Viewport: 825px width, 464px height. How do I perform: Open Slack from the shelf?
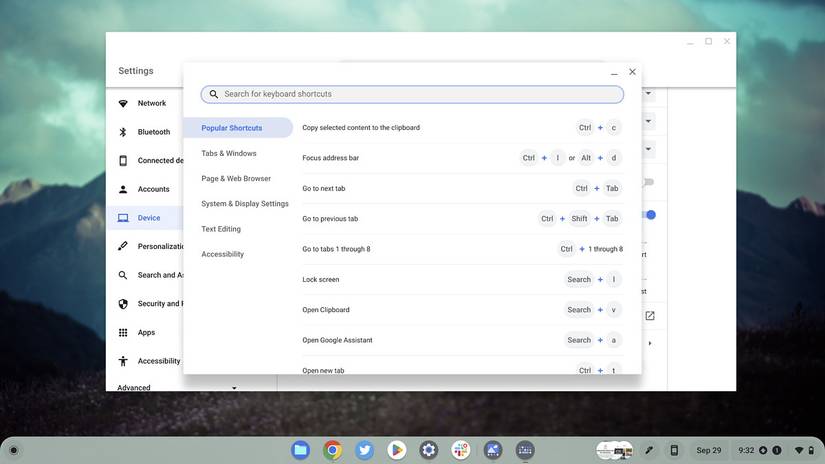click(x=461, y=450)
